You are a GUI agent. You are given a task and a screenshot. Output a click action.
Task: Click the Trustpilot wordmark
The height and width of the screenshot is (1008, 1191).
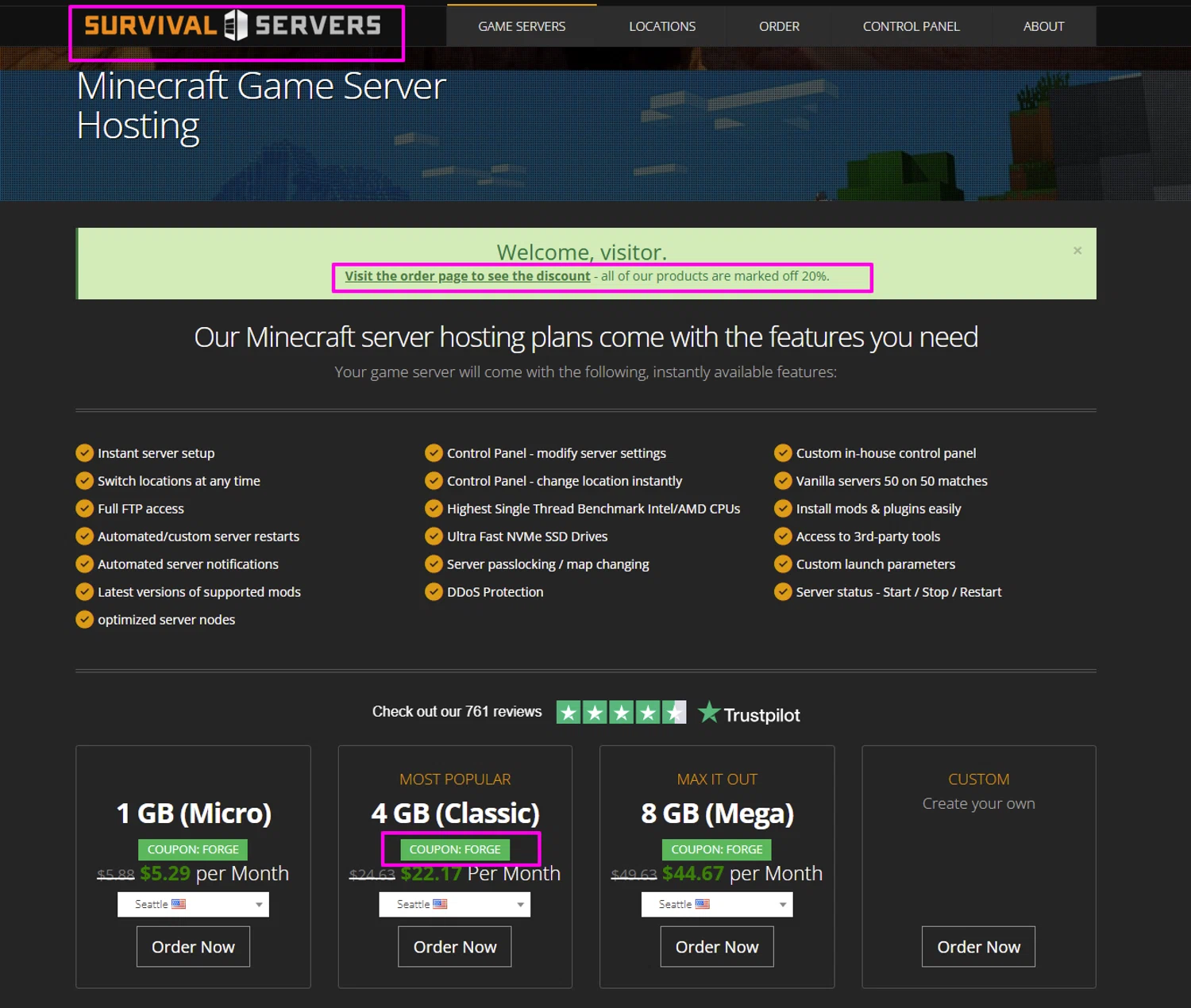[x=762, y=715]
